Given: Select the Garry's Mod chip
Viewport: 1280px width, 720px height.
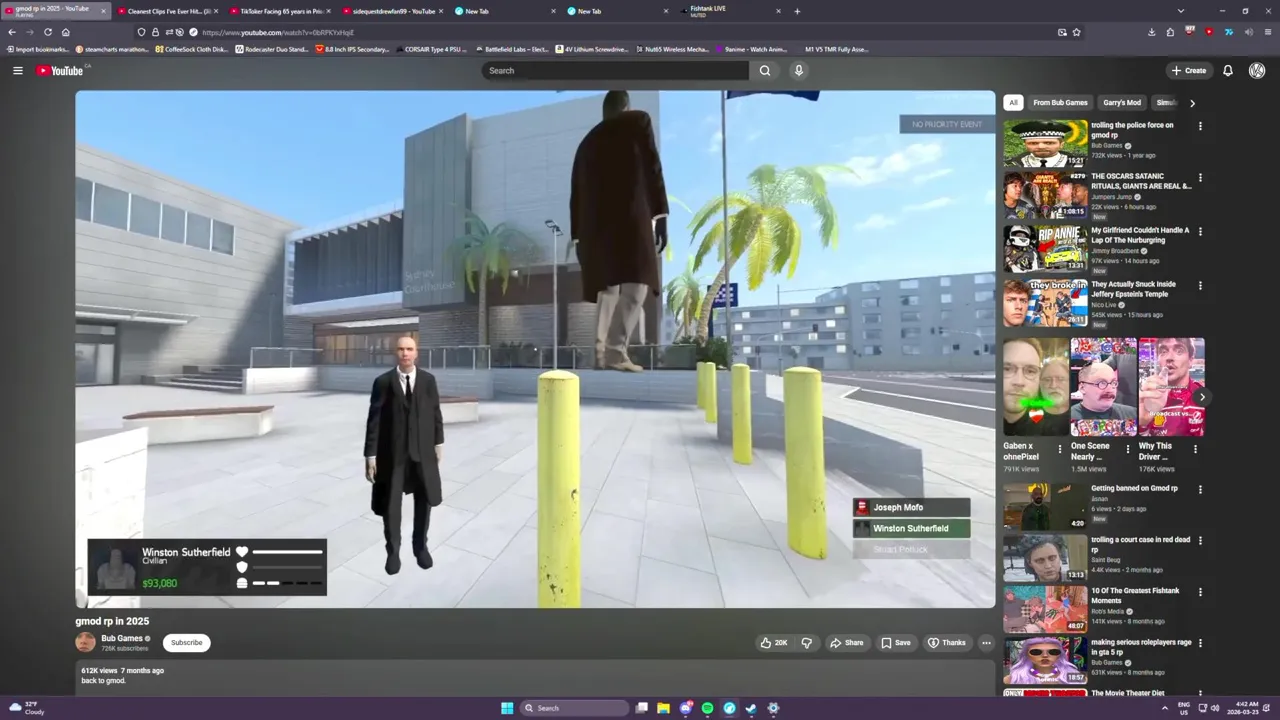Looking at the screenshot, I should pyautogui.click(x=1122, y=102).
